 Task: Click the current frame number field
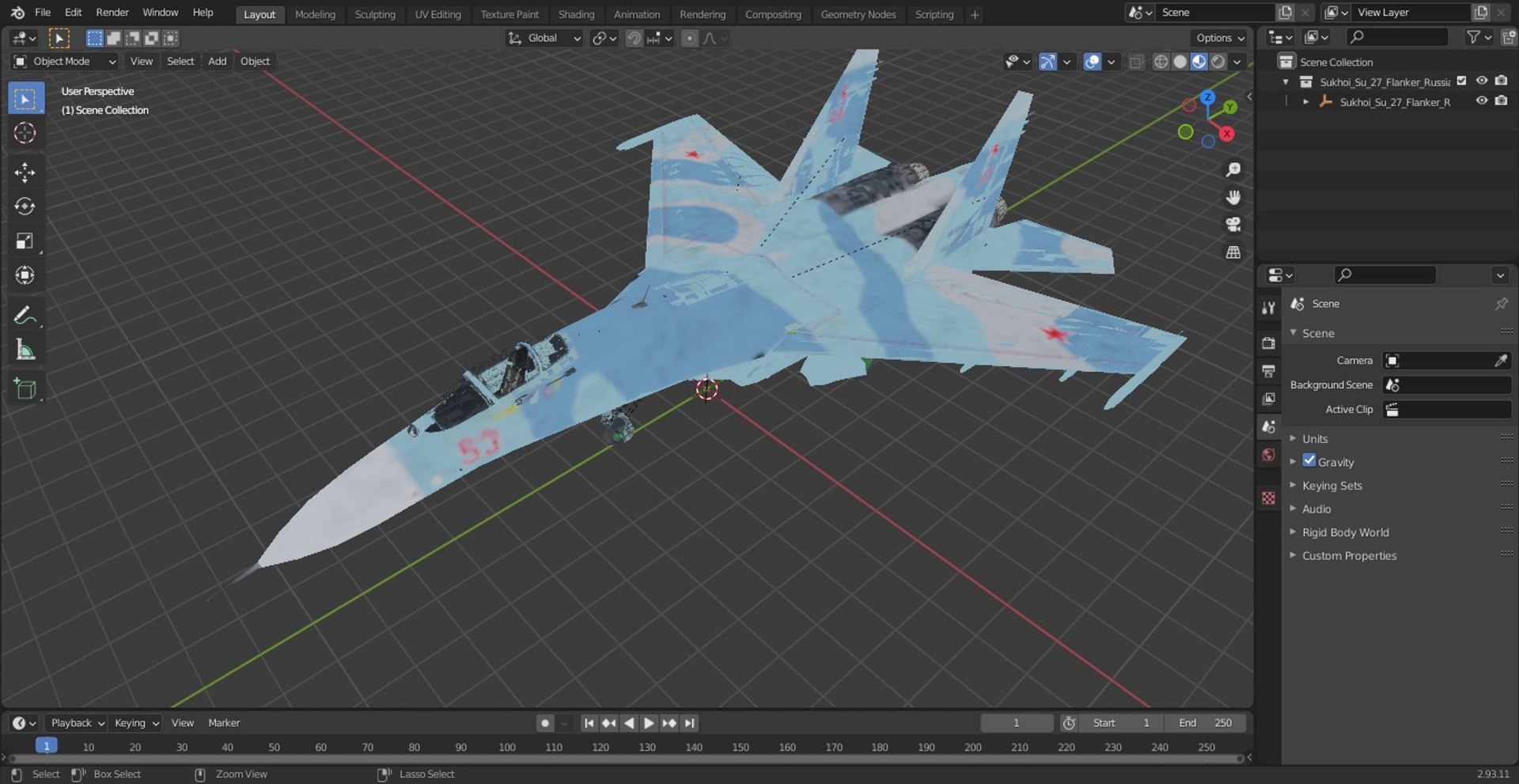[x=1017, y=723]
